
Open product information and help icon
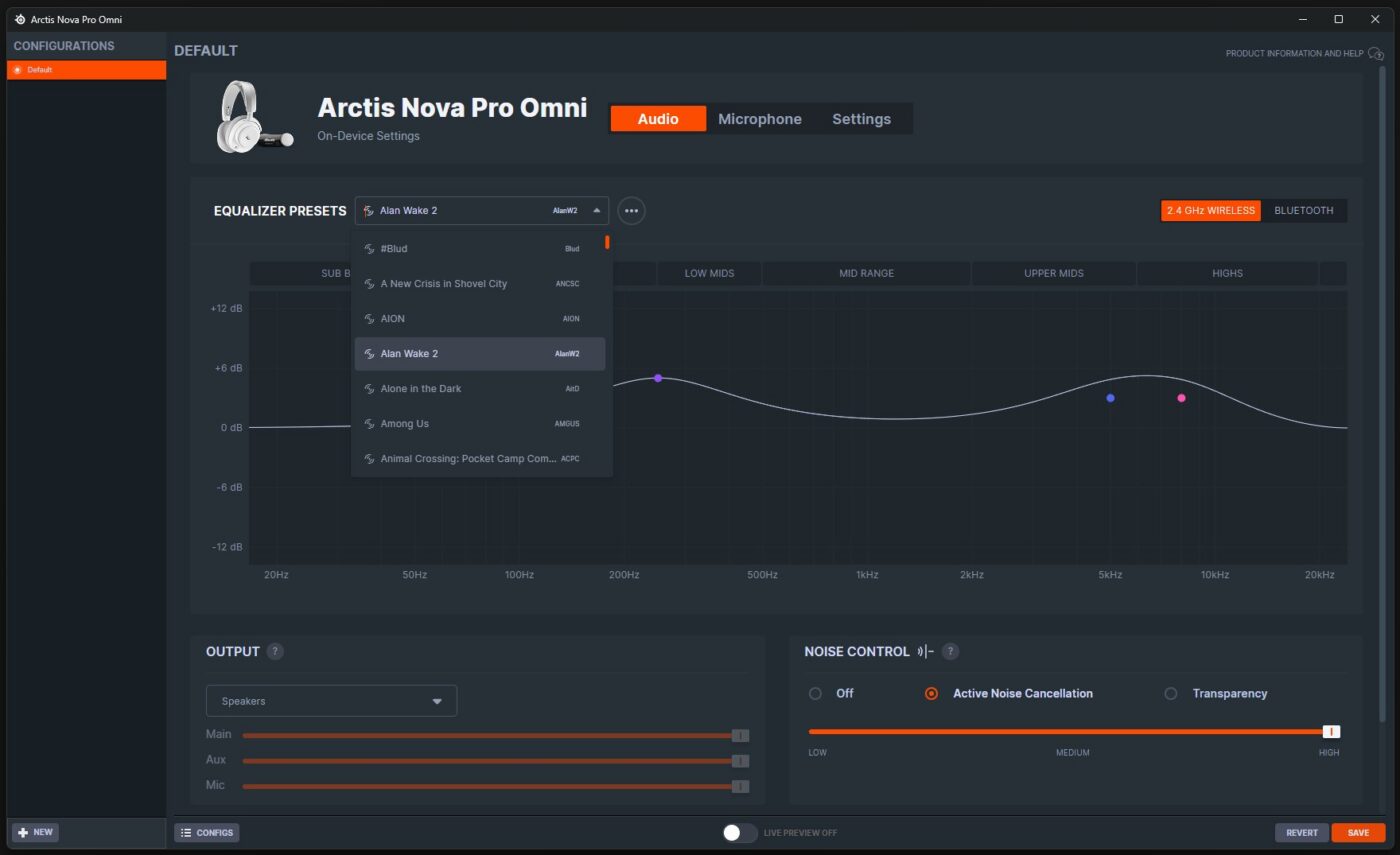pos(1376,53)
